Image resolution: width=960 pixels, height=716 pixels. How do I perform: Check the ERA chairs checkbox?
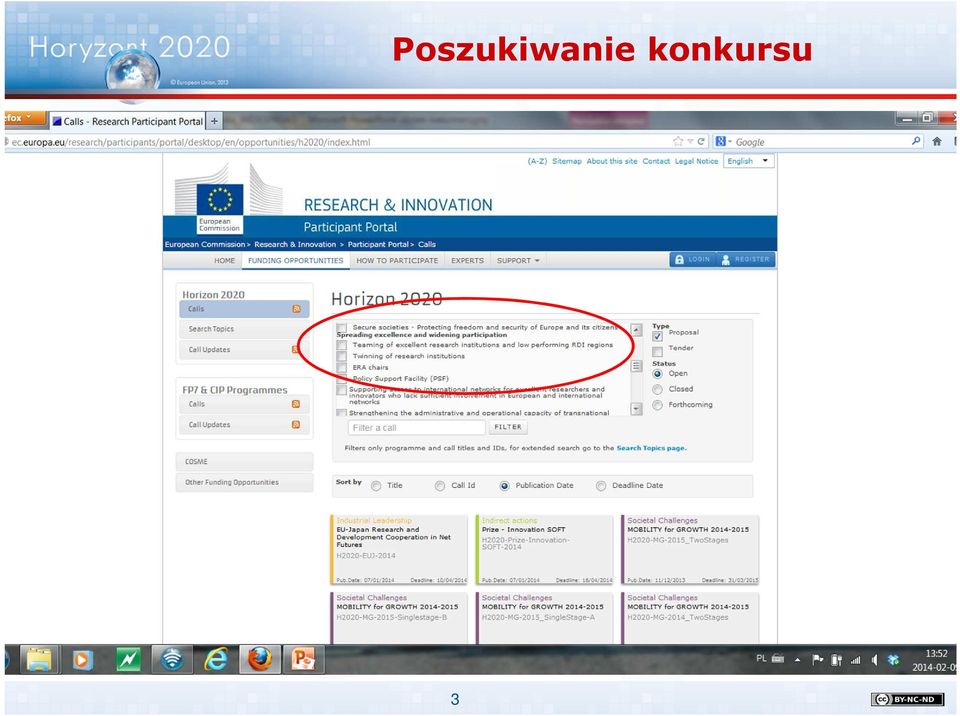[x=342, y=367]
